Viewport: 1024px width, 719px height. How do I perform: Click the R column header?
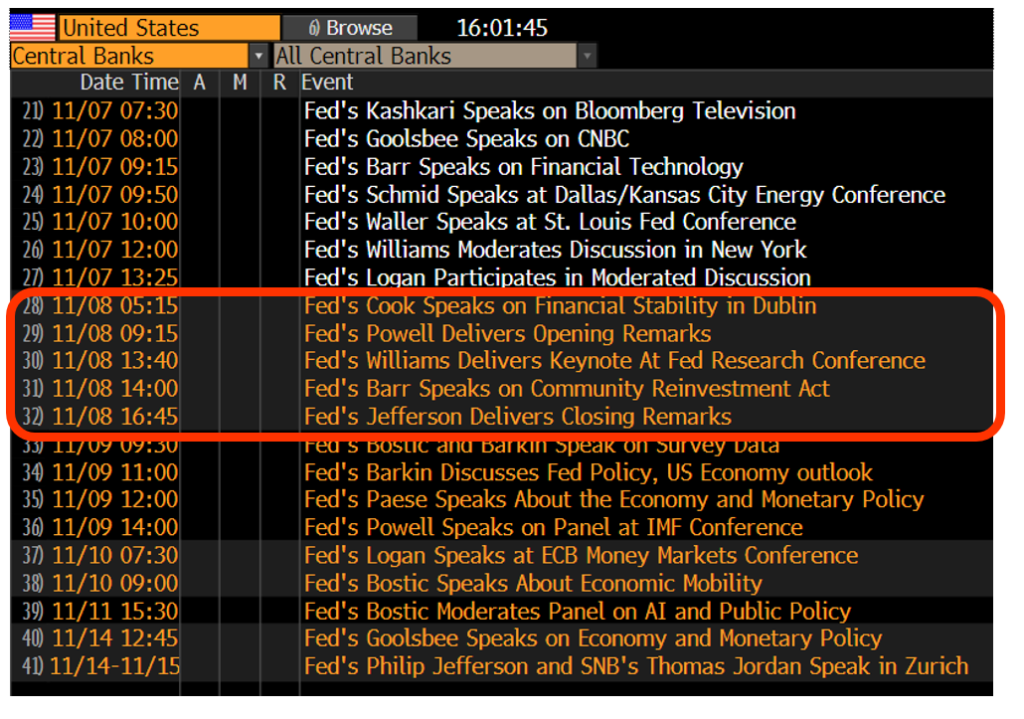(280, 82)
